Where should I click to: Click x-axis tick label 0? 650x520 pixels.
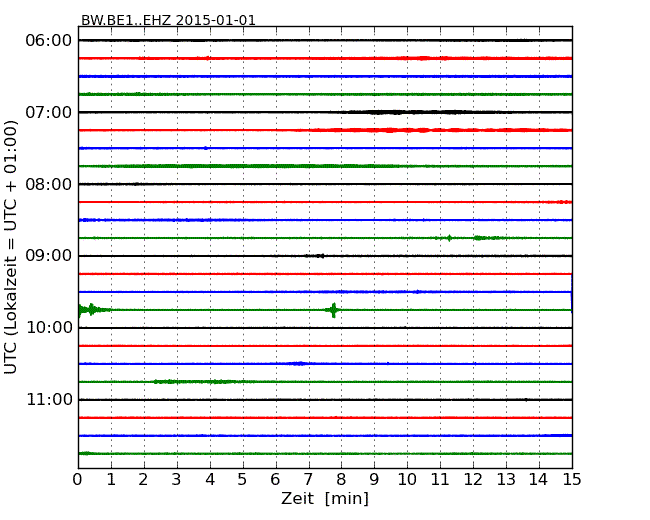tap(78, 480)
